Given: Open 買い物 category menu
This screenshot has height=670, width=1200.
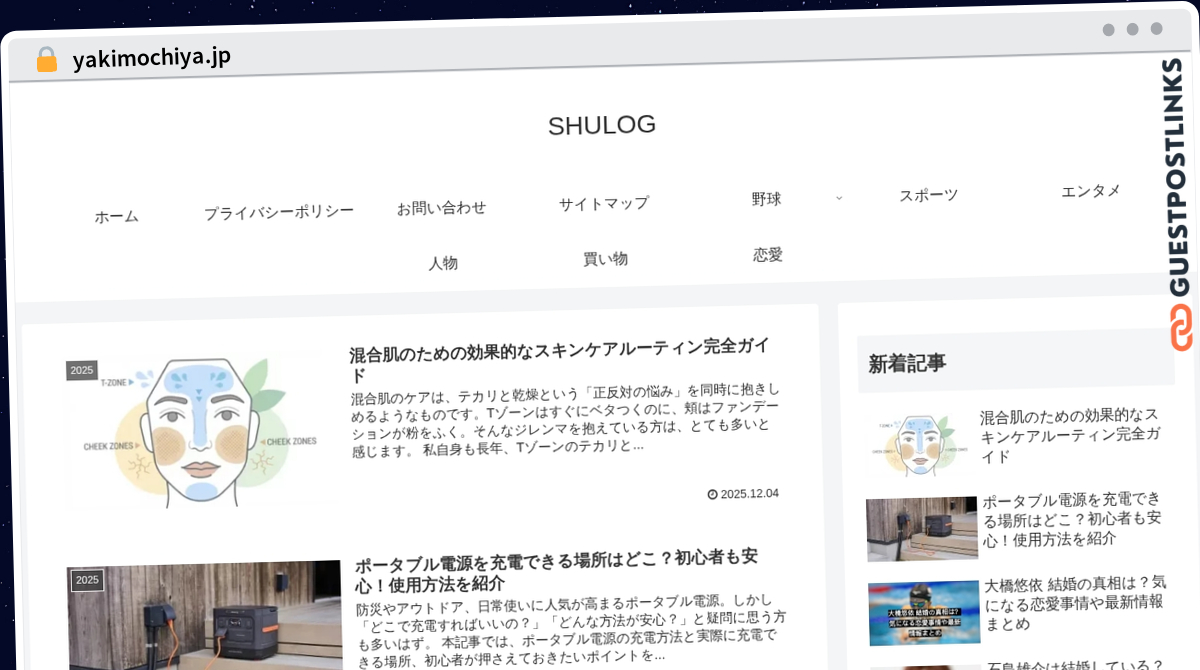Looking at the screenshot, I should (605, 259).
